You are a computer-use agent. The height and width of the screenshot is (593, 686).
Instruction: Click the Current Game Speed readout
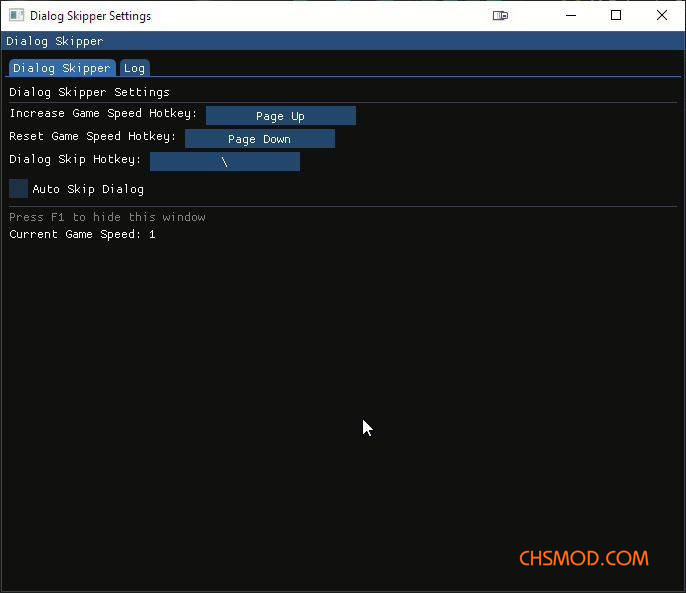point(82,234)
